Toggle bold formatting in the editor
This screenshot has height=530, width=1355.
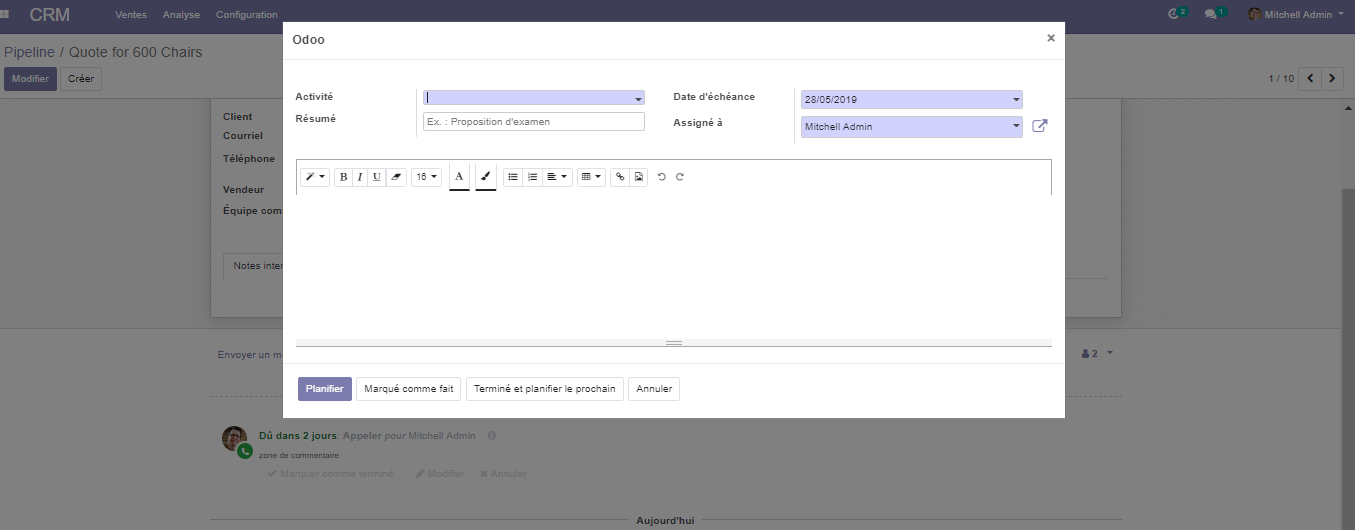pos(343,177)
